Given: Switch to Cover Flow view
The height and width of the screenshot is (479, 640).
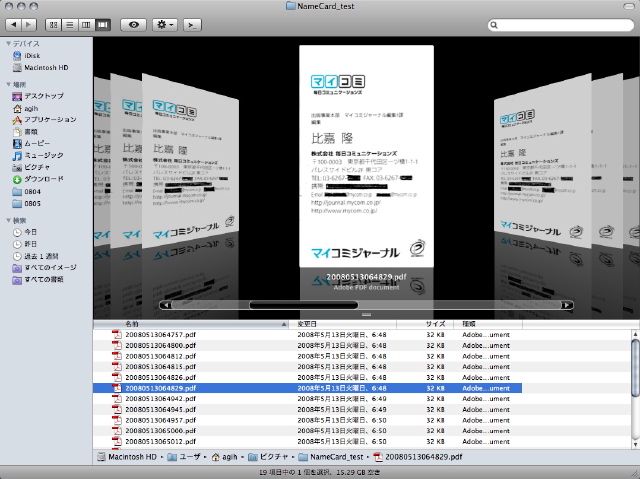Looking at the screenshot, I should pos(103,25).
